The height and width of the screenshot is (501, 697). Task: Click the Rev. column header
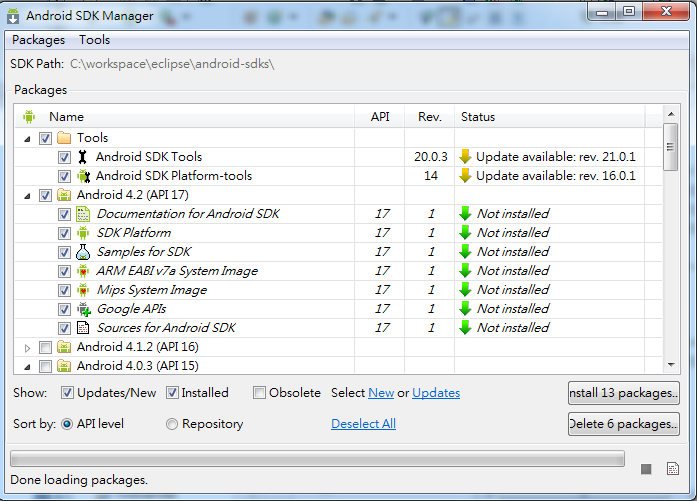pyautogui.click(x=430, y=117)
